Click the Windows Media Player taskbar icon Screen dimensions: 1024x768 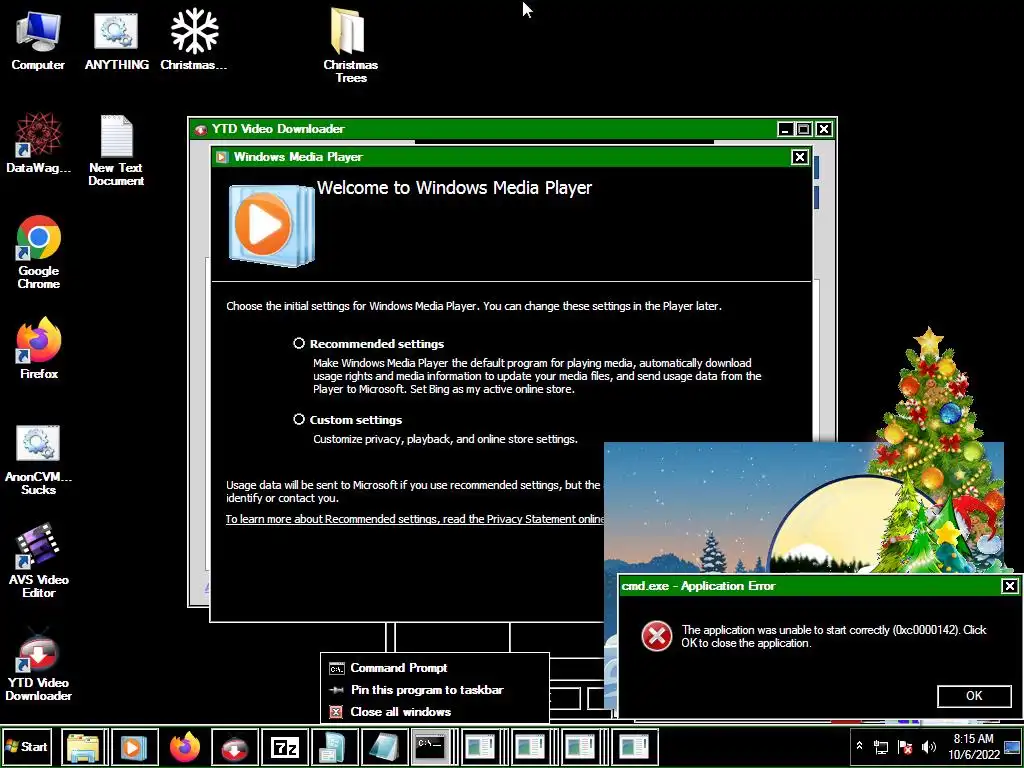(134, 746)
